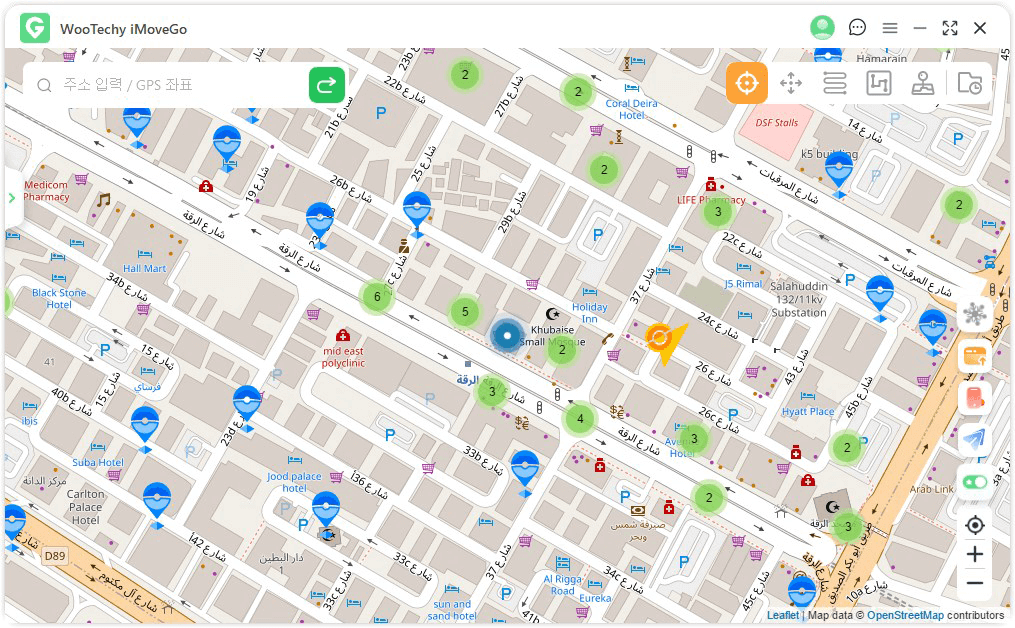
Task: Zoom out the map with minus
Action: point(974,583)
